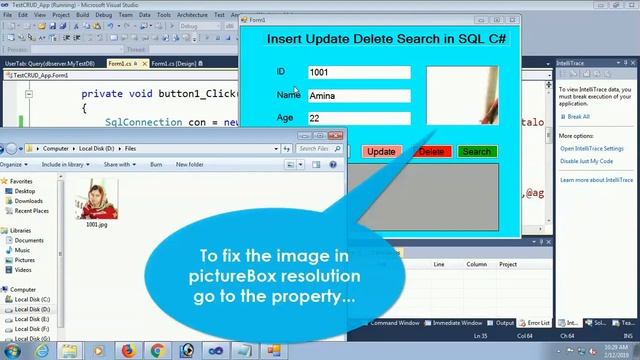Open the Architecture menu
The height and width of the screenshot is (360, 640).
pyautogui.click(x=192, y=15)
